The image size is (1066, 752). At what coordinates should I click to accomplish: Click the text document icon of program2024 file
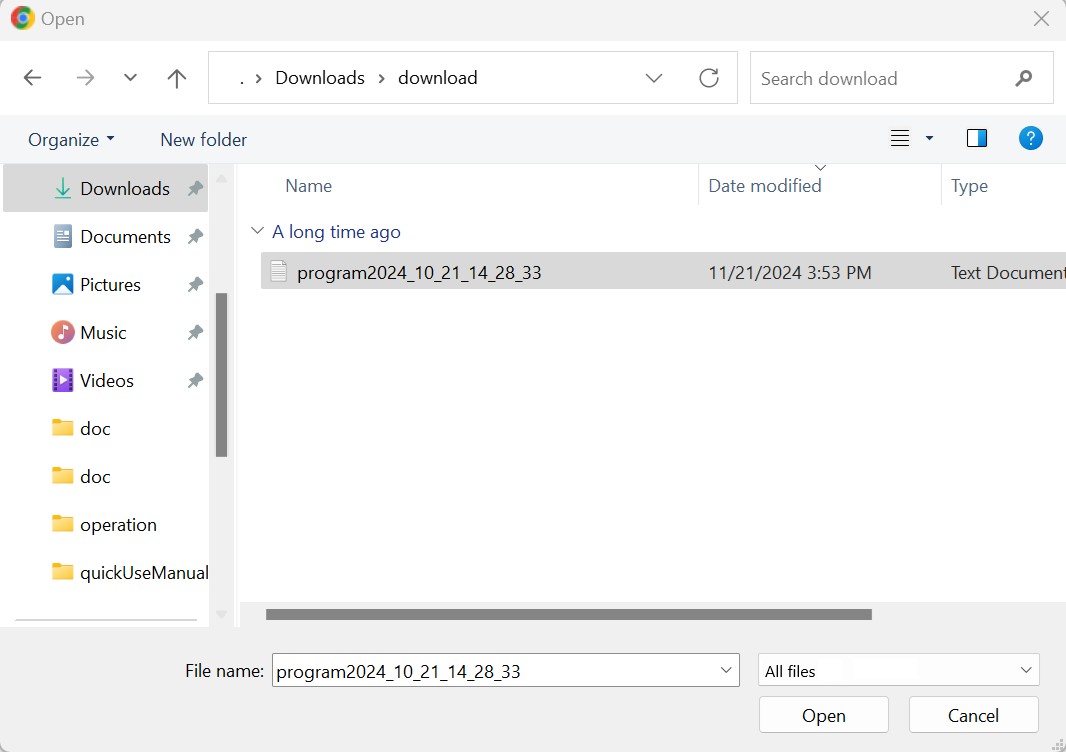tap(279, 271)
